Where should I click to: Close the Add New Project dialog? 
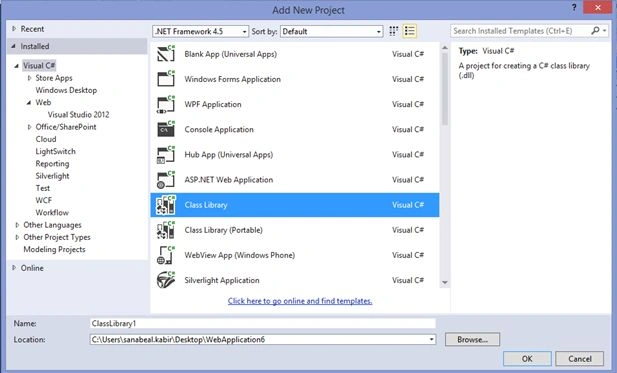pos(597,7)
